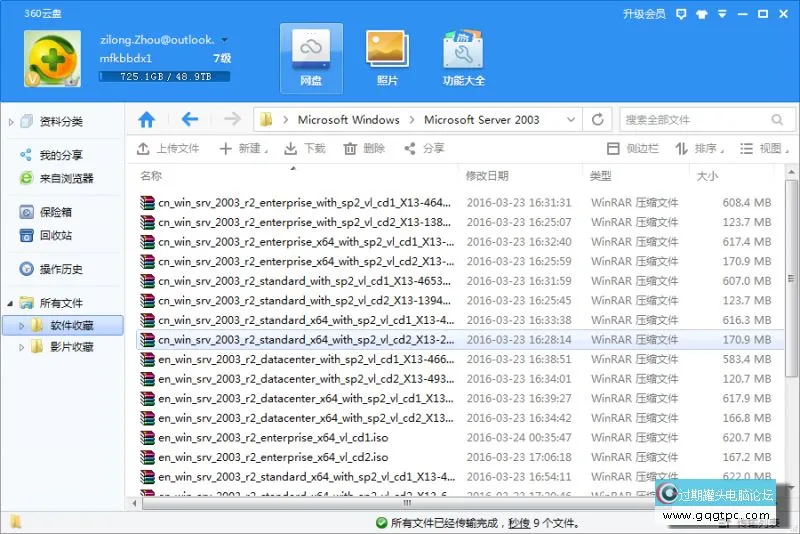Open the 视图 view dropdown
The width and height of the screenshot is (800, 534).
(x=764, y=148)
